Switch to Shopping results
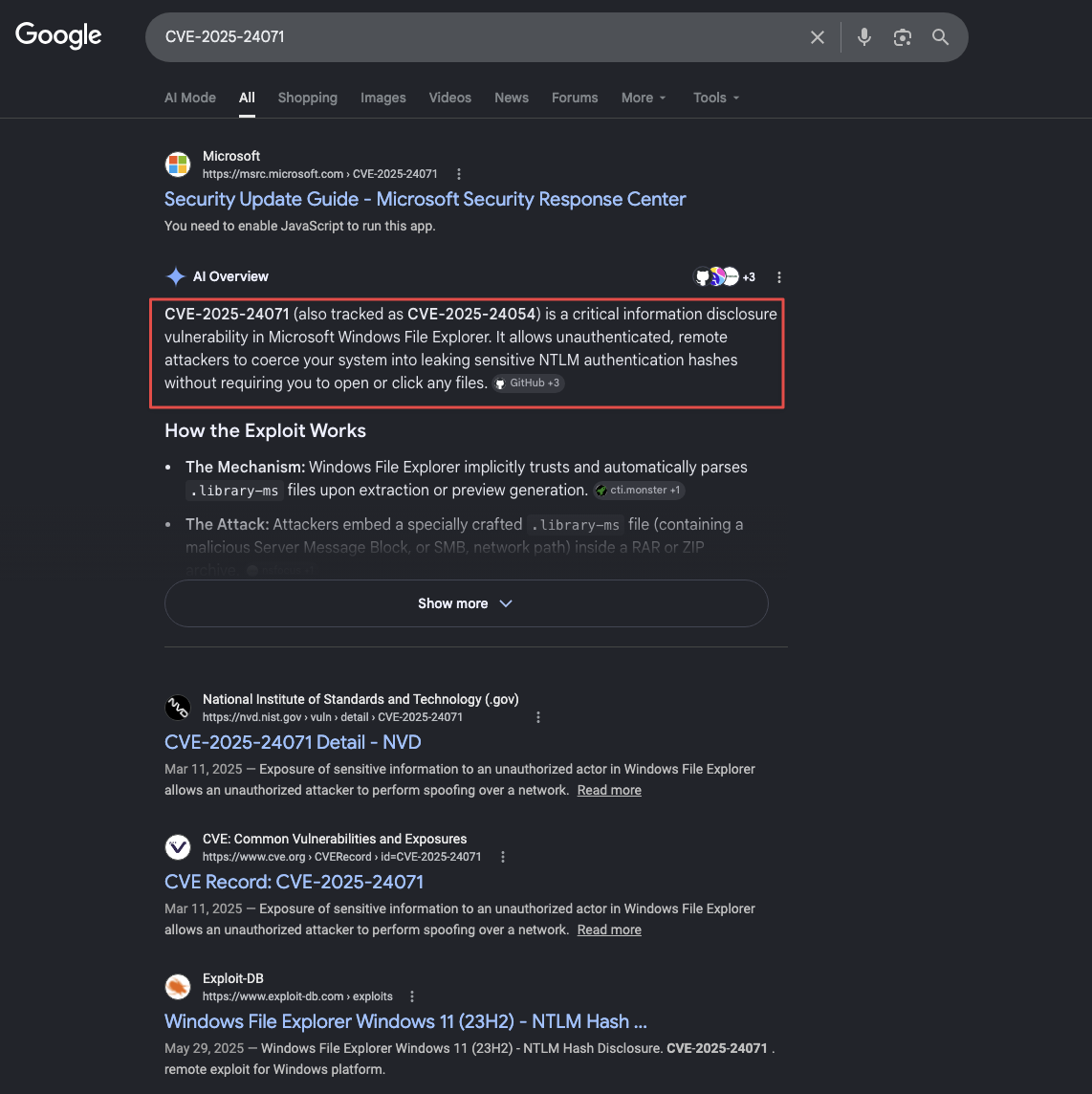1092x1094 pixels. tap(308, 98)
